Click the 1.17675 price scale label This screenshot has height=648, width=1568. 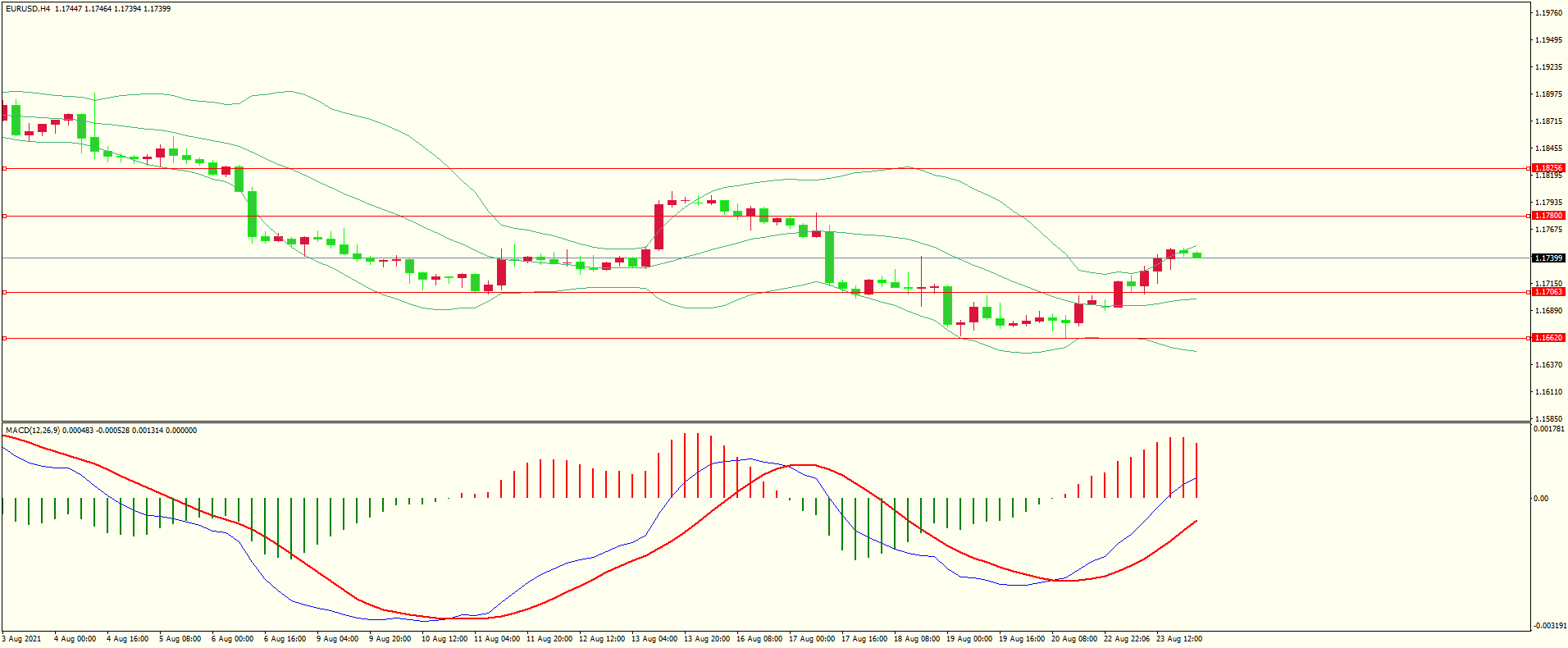coord(1548,230)
